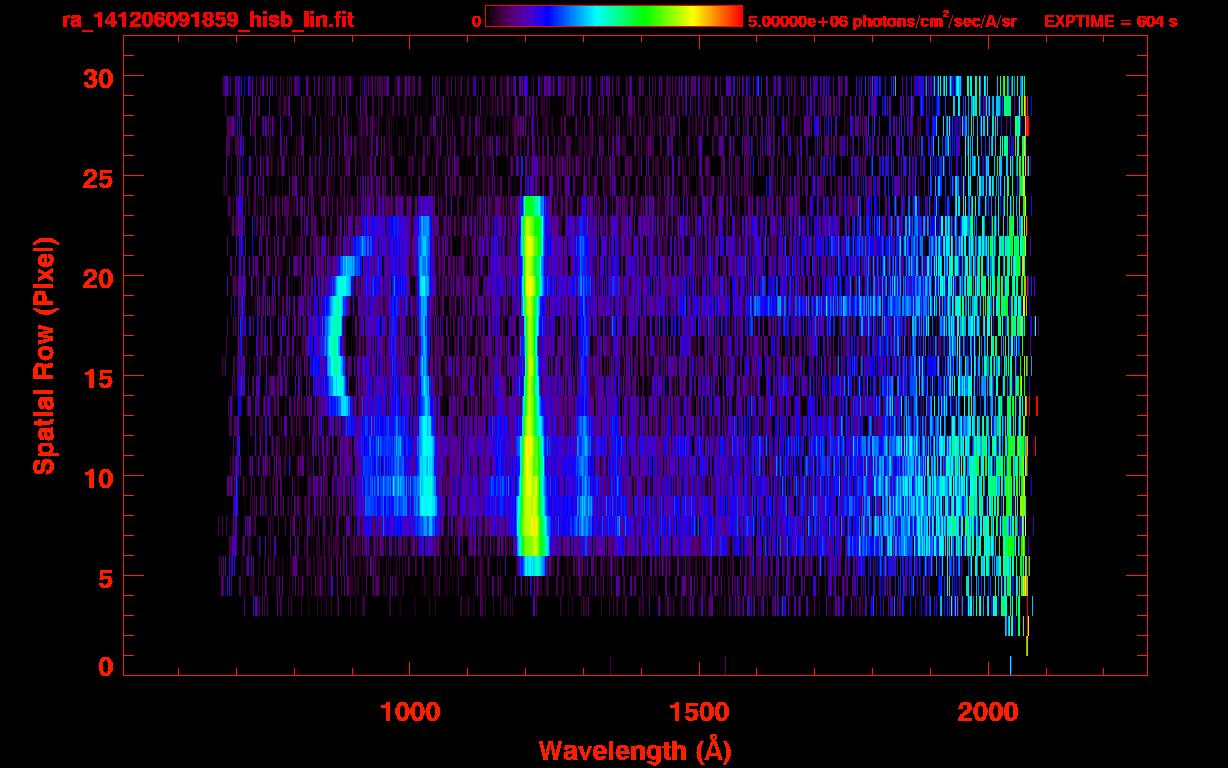Screen dimensions: 1228x768
Task: Click the 5.00000e+06 photons/cm²/sec/A/sr label
Action: coord(882,20)
